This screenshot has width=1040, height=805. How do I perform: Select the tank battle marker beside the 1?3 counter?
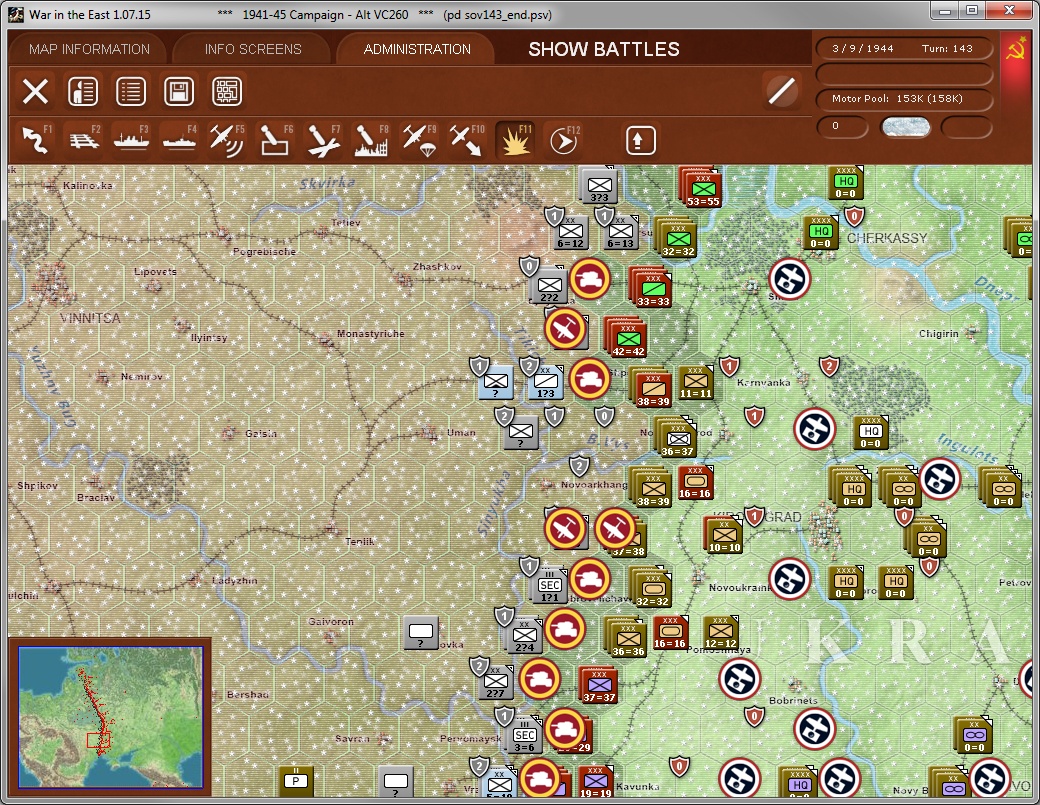589,379
